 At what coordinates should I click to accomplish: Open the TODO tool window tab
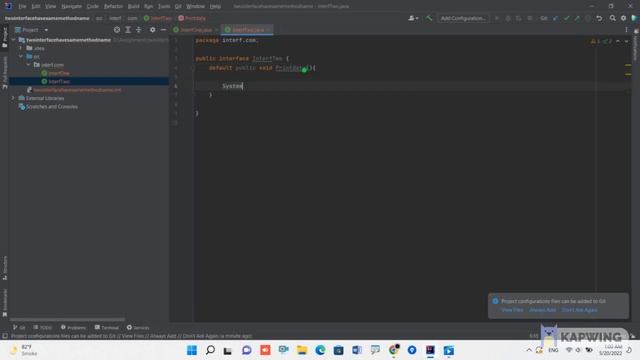[43, 327]
